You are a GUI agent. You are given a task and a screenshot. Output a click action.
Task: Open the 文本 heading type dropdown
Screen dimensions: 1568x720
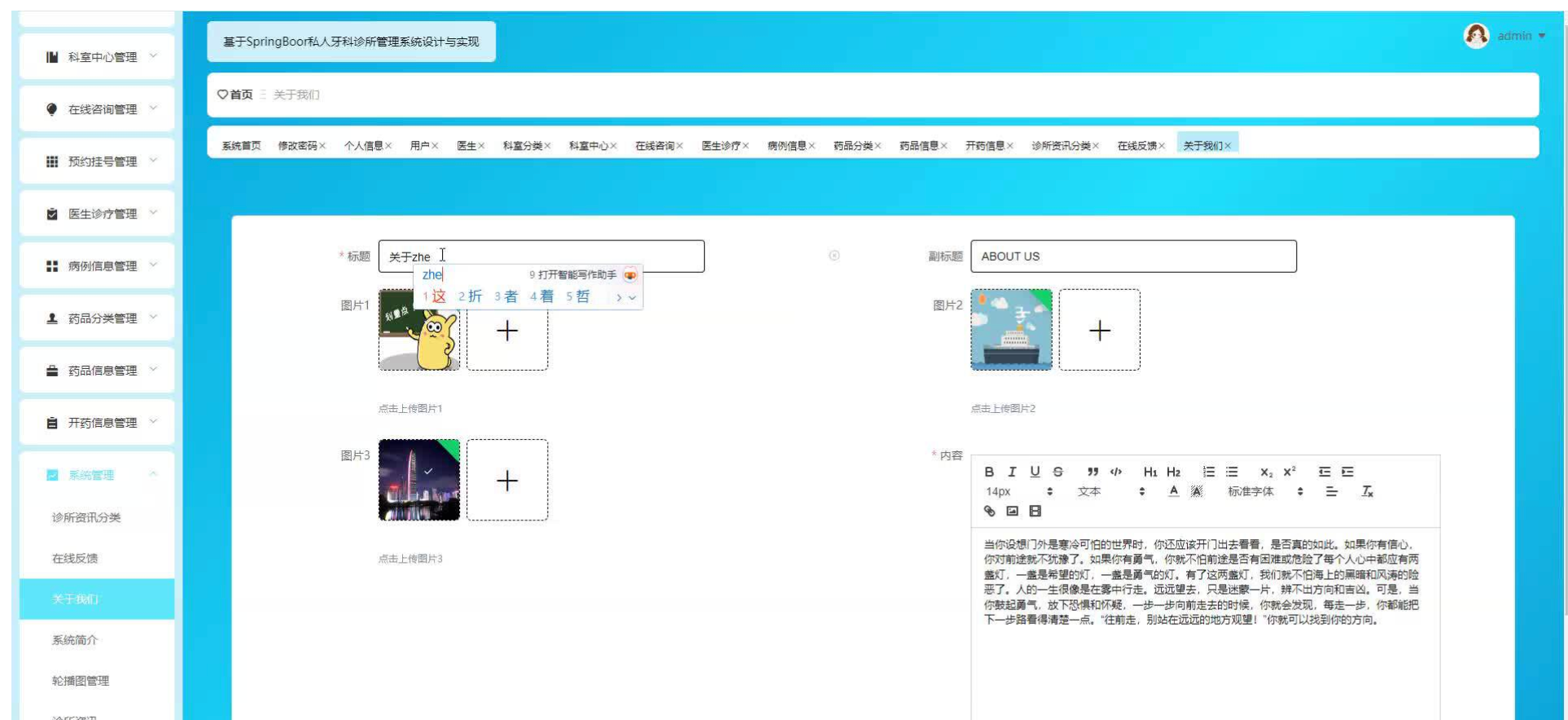click(1110, 491)
